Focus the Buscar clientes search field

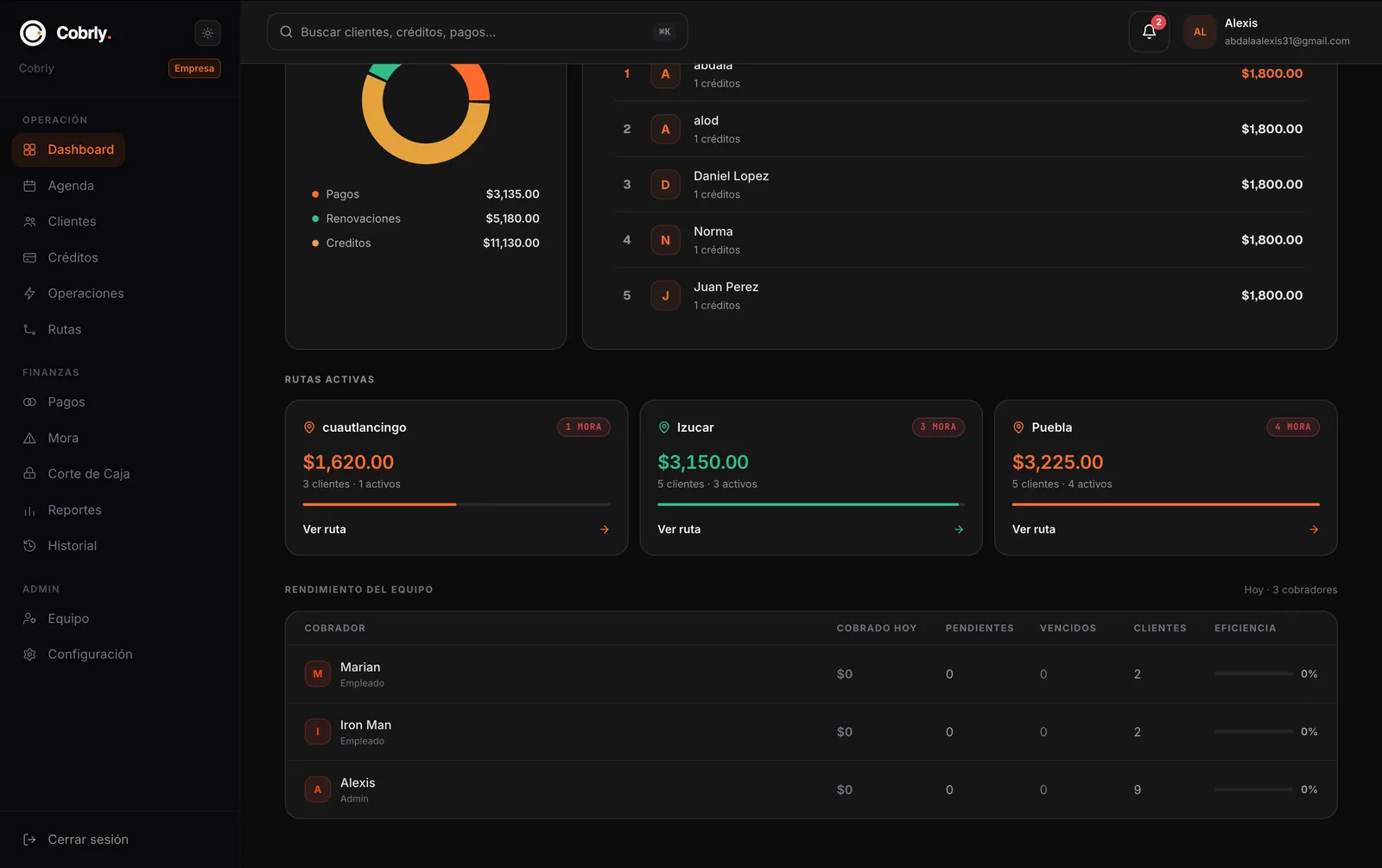click(477, 32)
